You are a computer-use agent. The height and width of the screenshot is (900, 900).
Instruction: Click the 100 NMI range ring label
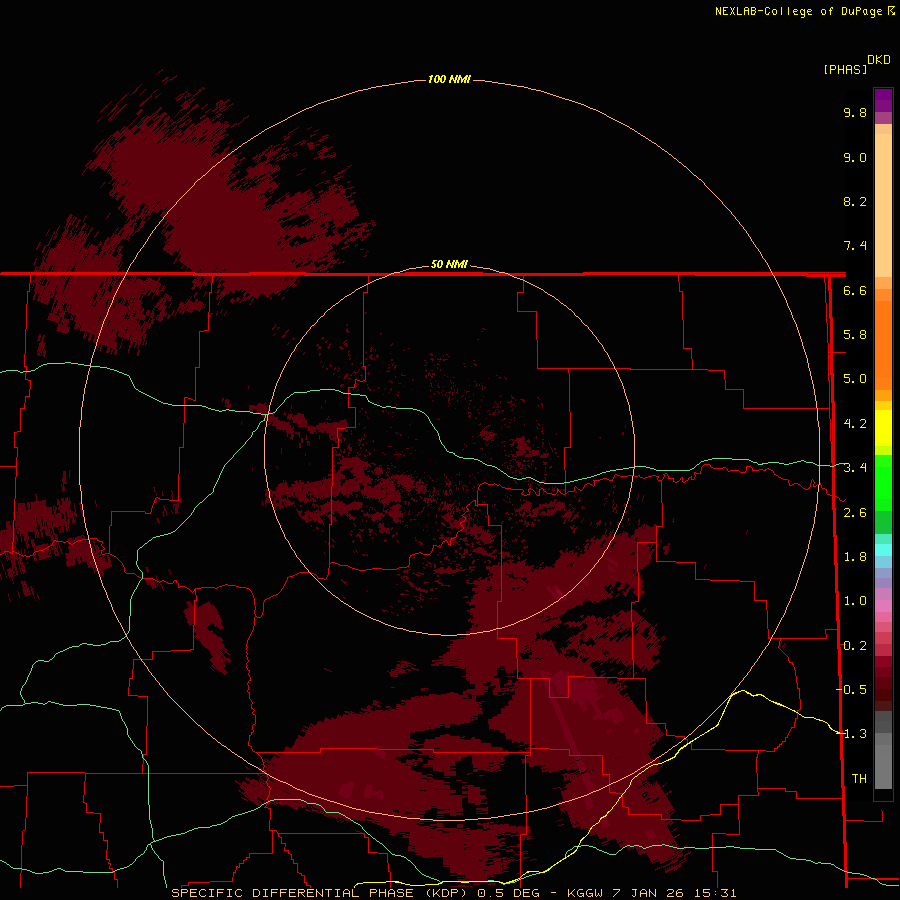pos(449,79)
